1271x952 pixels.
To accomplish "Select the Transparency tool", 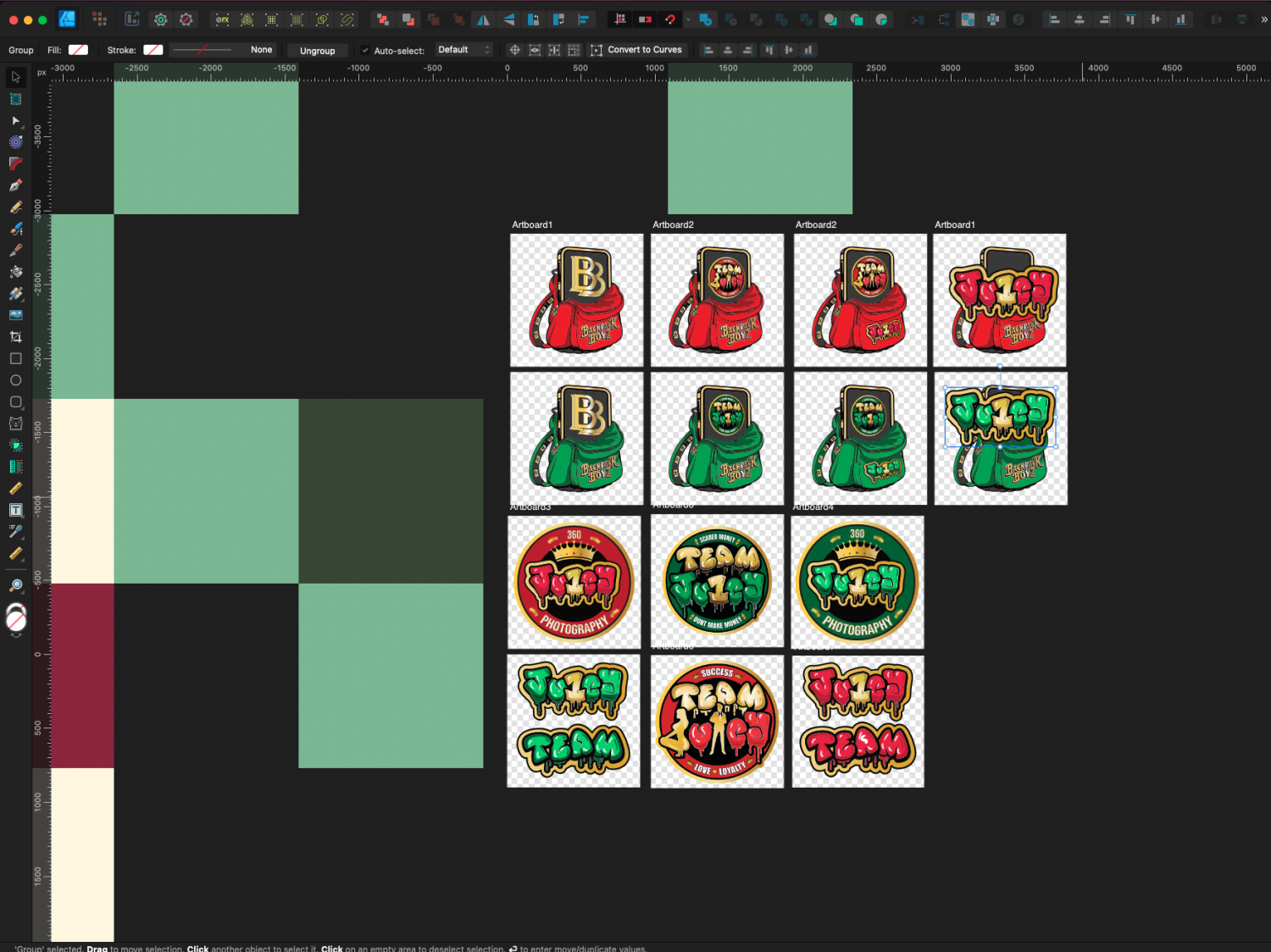I will click(15, 294).
